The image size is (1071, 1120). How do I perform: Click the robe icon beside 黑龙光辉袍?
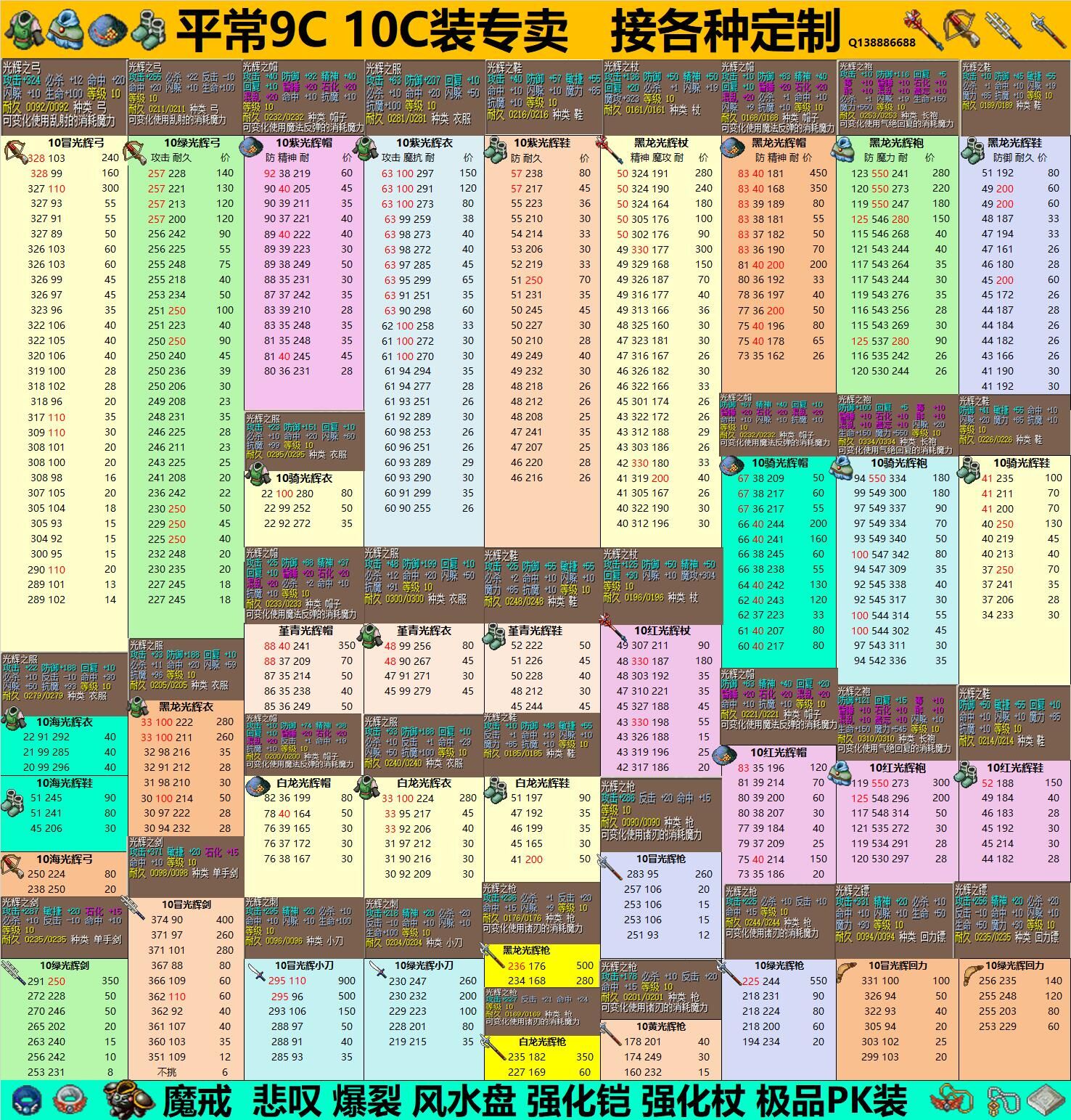pyautogui.click(x=843, y=149)
